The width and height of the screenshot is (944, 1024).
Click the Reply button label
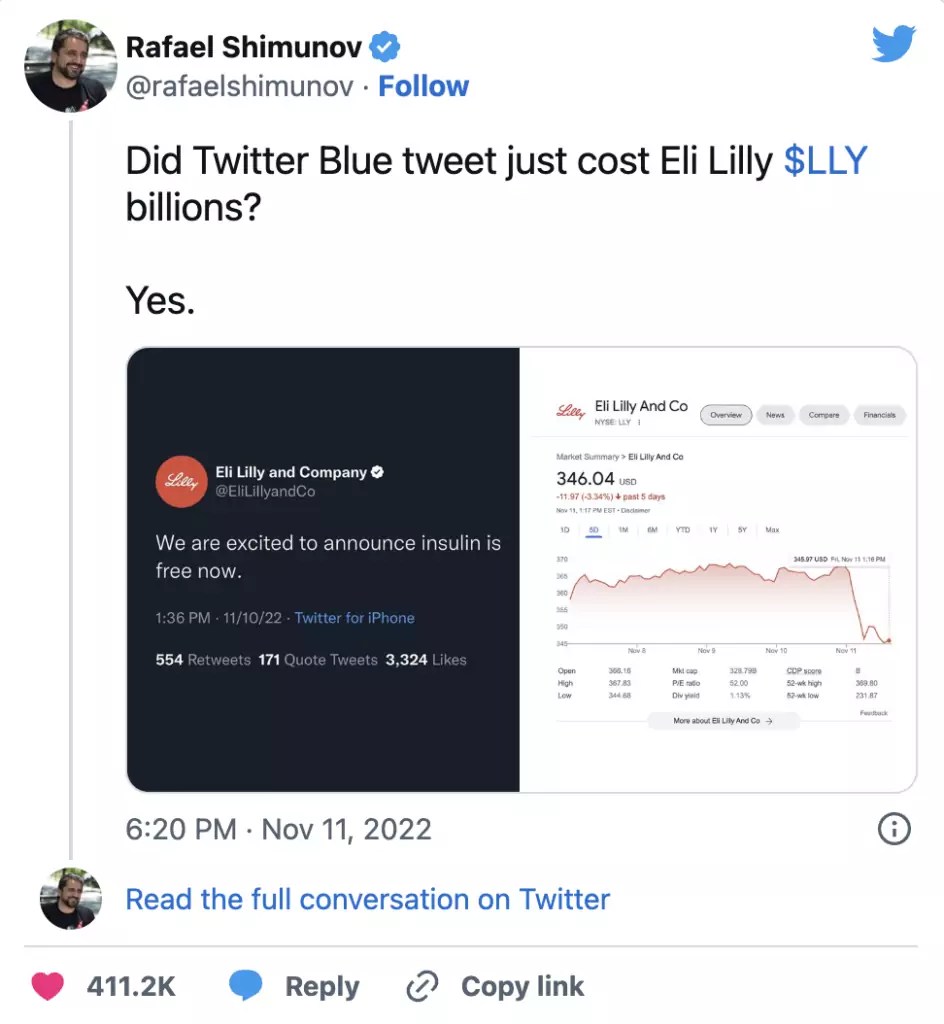(322, 986)
